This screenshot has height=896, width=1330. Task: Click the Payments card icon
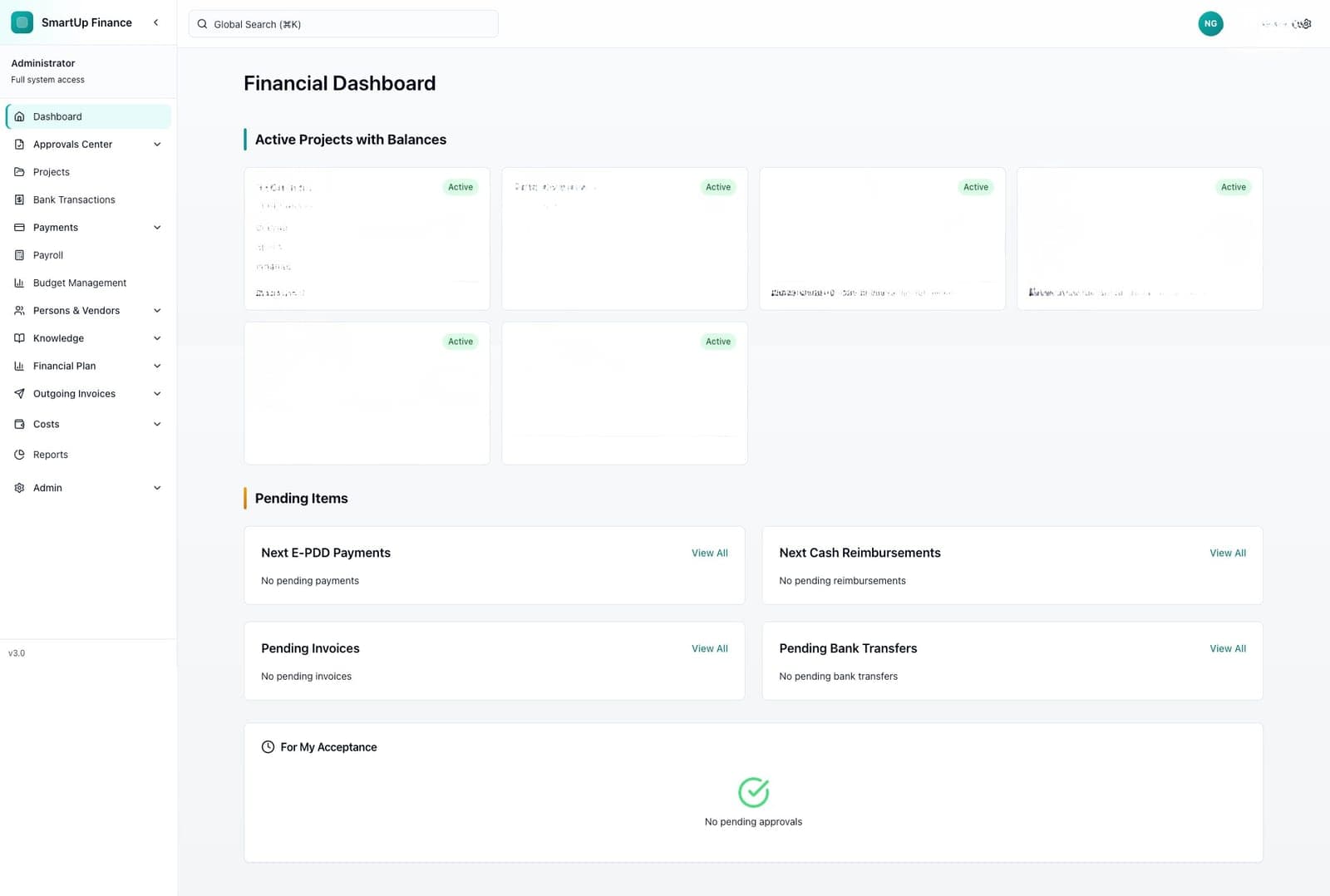coord(19,227)
